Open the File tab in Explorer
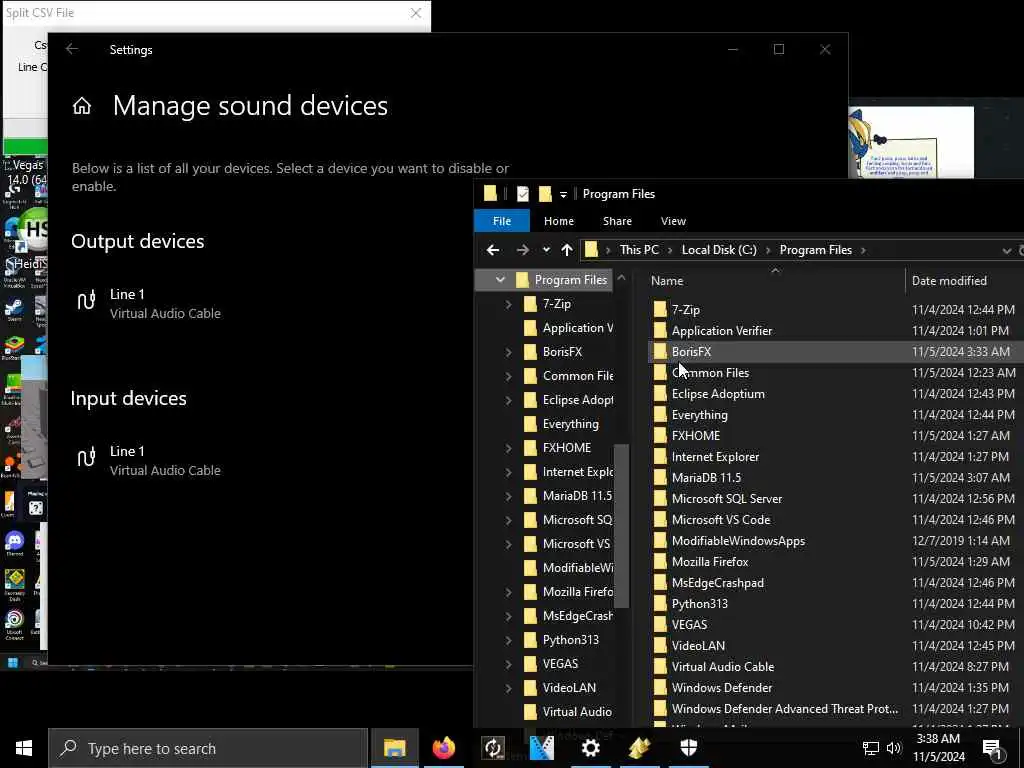Viewport: 1024px width, 768px height. tap(502, 221)
